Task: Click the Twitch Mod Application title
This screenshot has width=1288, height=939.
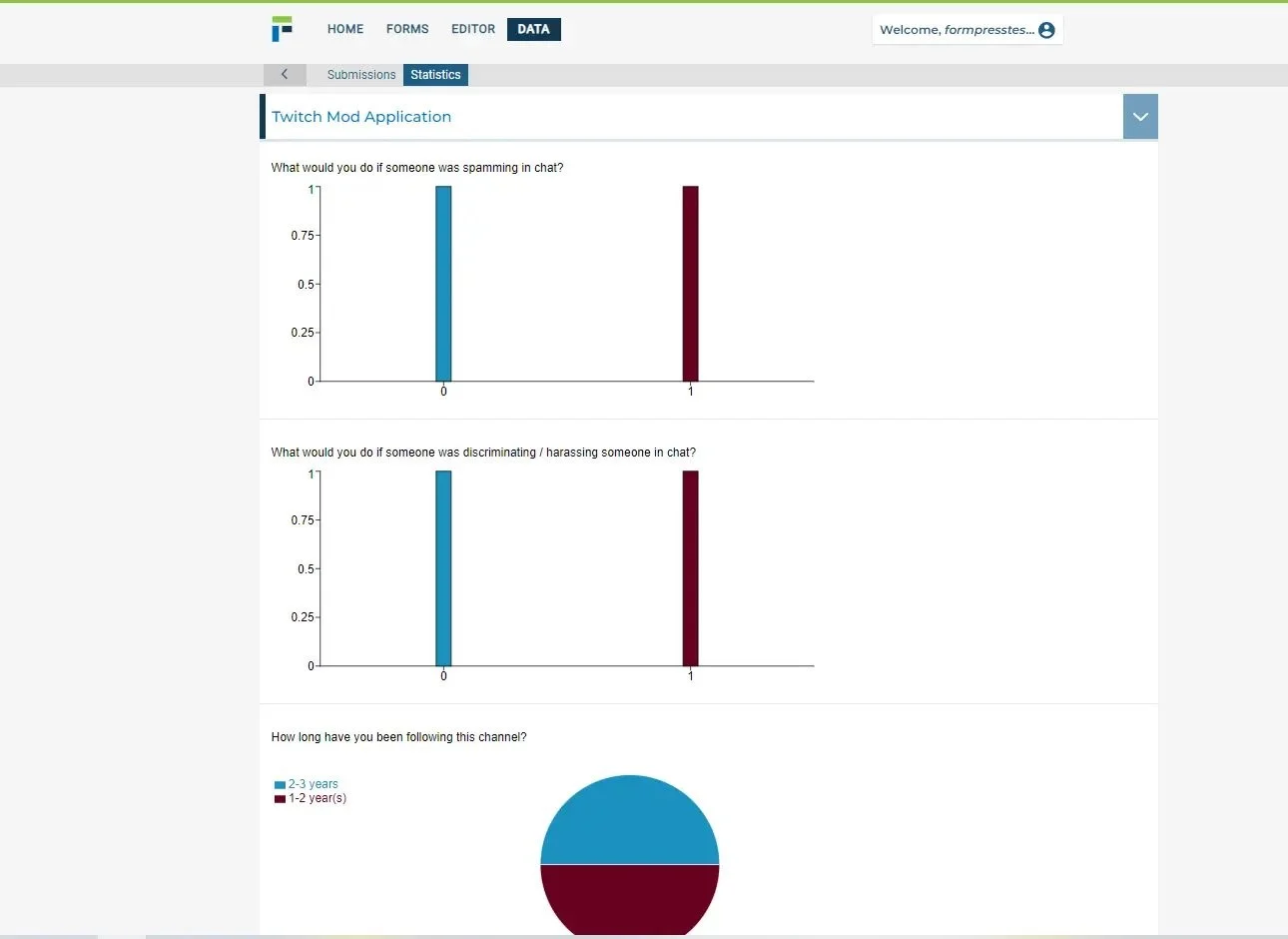Action: coord(361,117)
